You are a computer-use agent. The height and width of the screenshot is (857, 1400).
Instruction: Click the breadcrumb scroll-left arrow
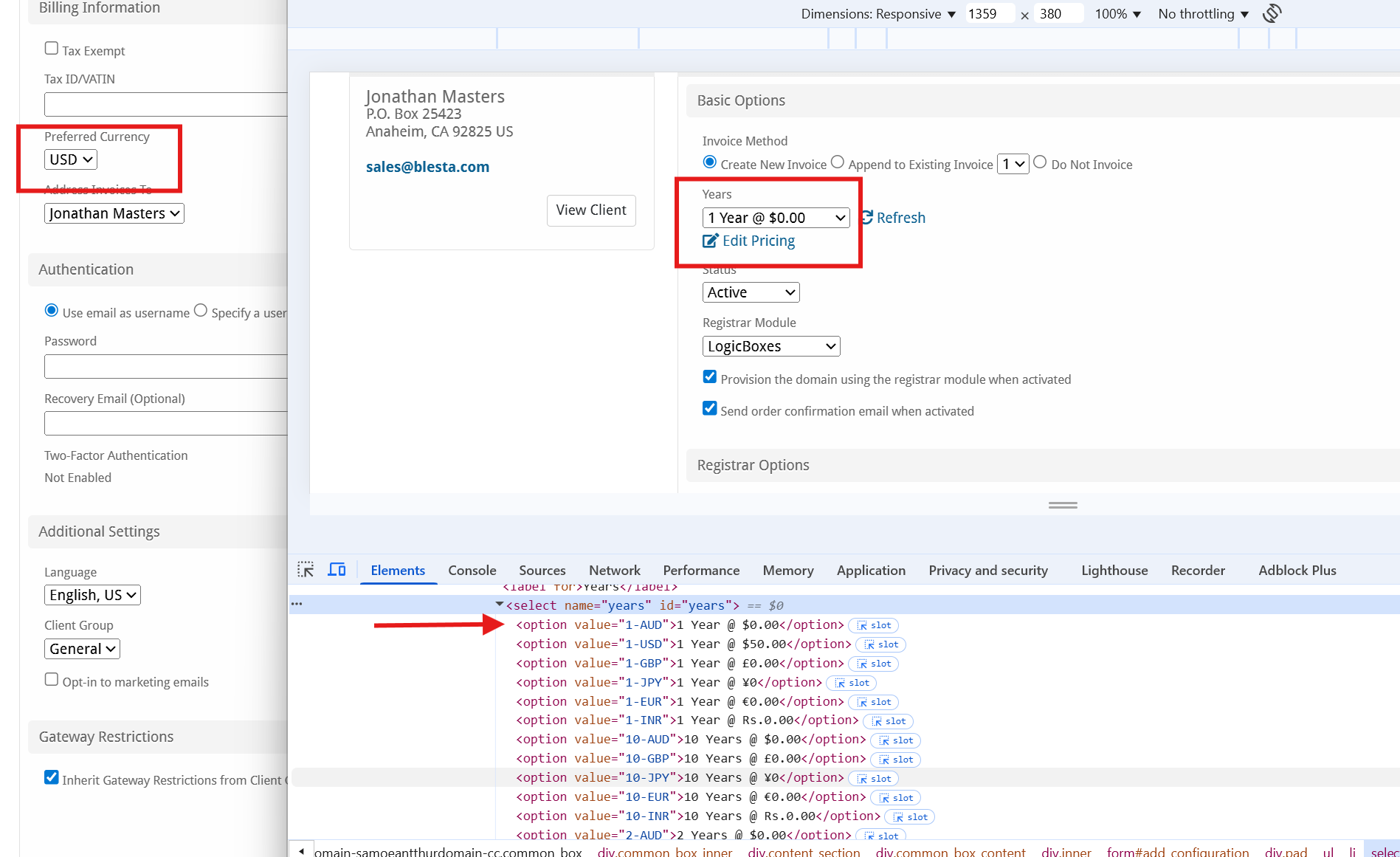click(x=301, y=850)
